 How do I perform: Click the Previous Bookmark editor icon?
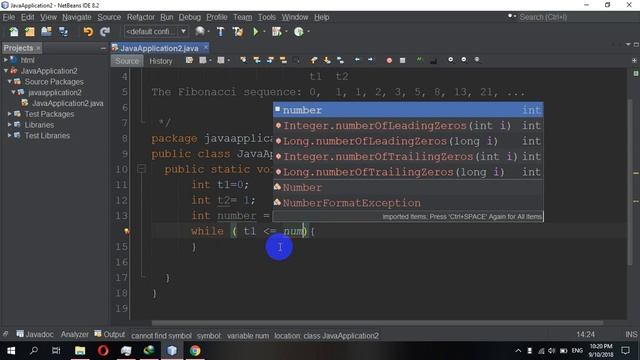click(x=313, y=60)
